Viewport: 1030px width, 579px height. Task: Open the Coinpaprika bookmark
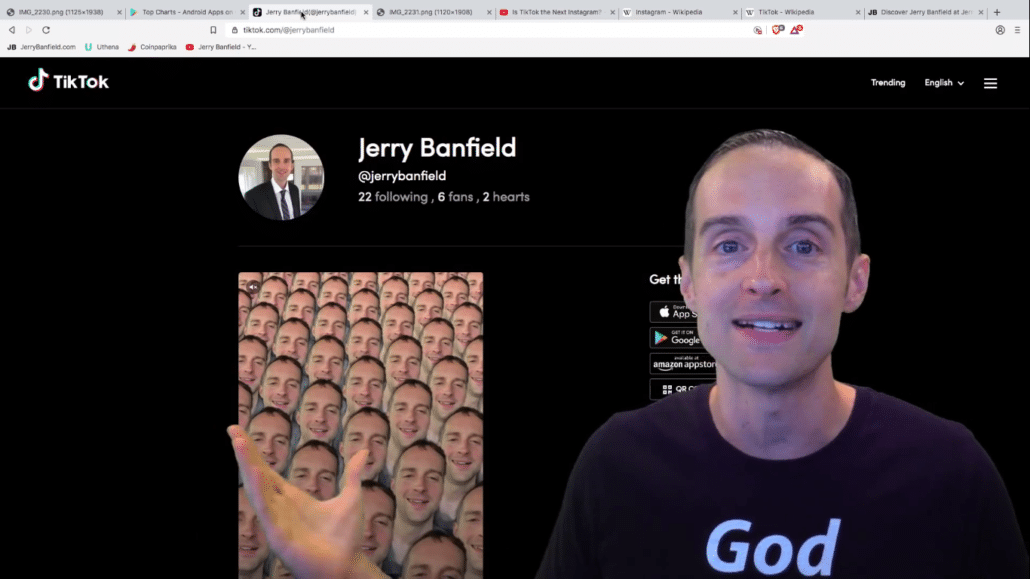pos(152,47)
